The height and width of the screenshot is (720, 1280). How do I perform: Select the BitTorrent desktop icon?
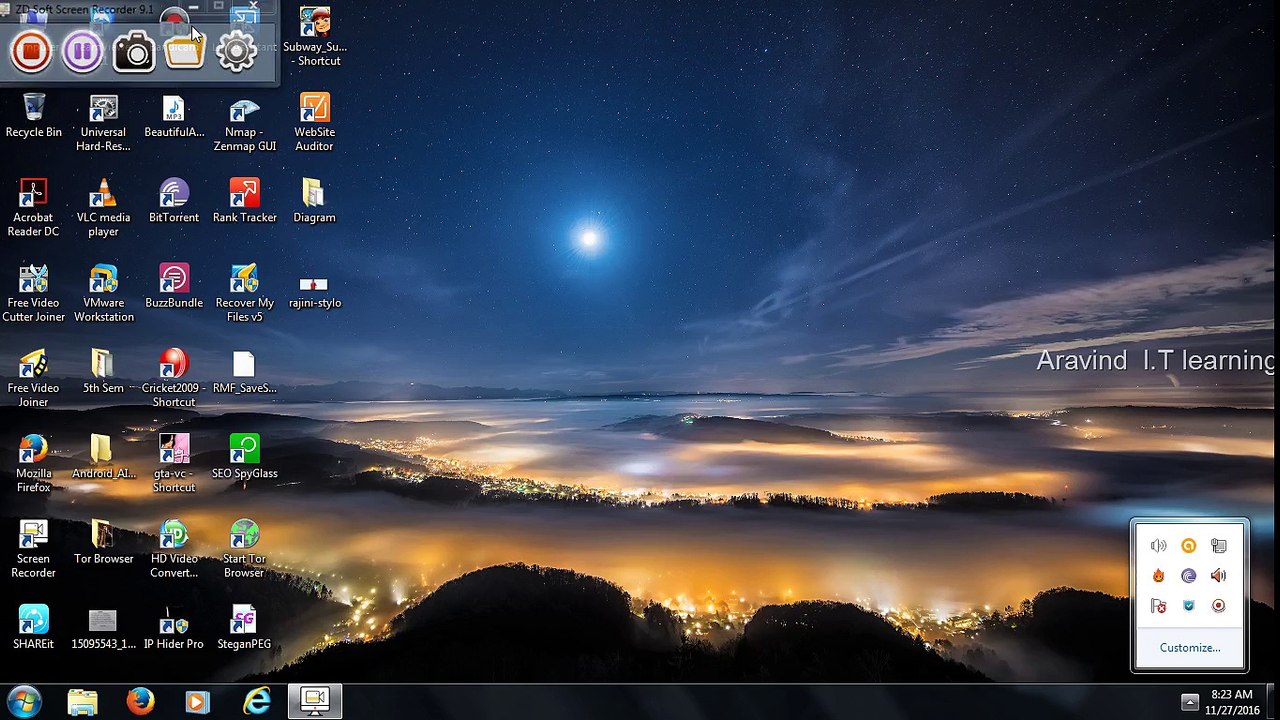[174, 202]
